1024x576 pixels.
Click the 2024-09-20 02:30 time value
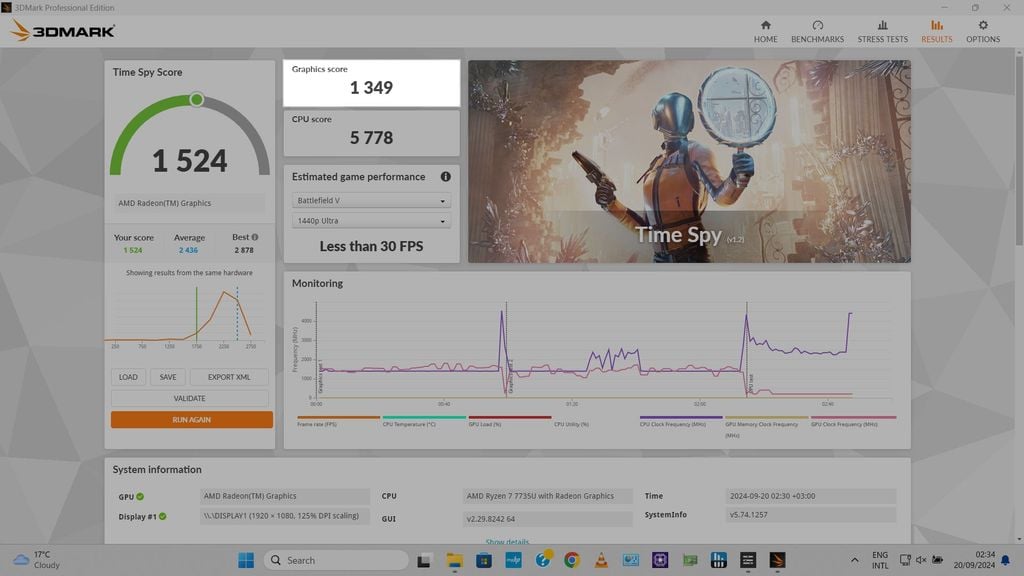point(810,496)
